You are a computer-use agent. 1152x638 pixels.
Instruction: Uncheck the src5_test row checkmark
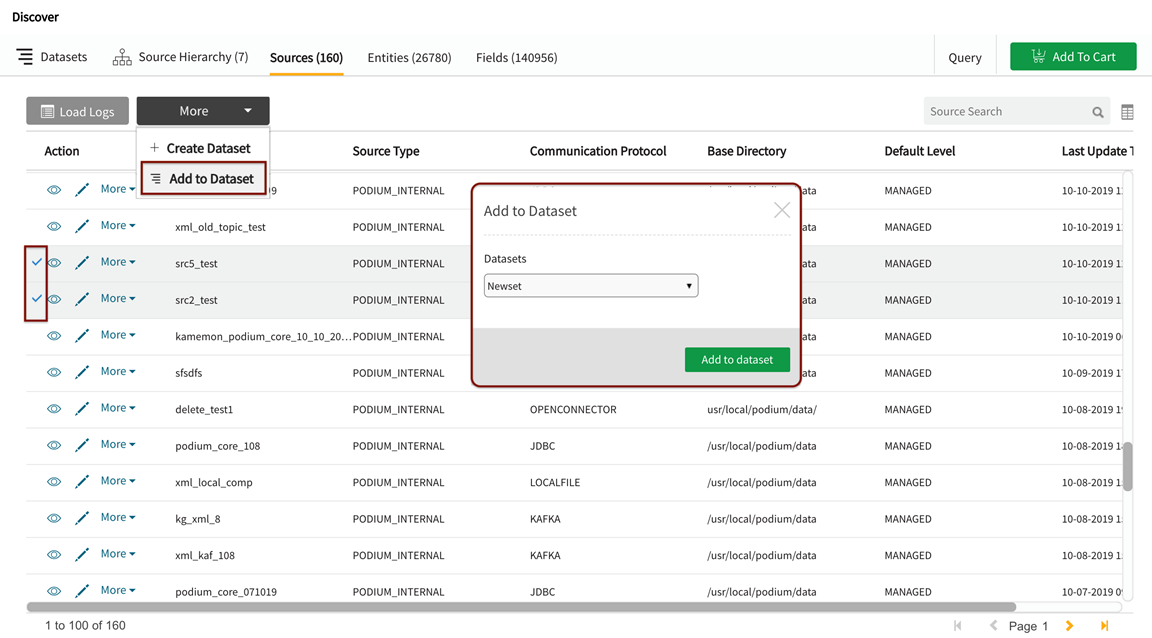(37, 262)
